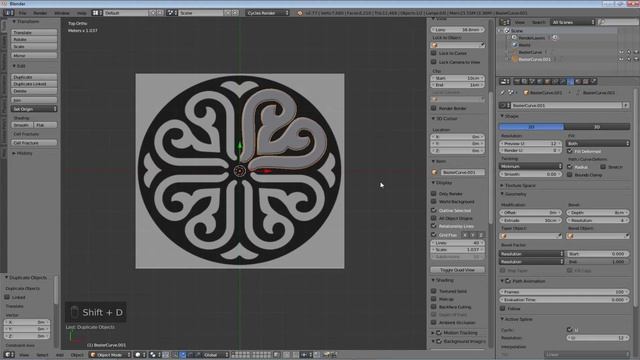
Task: Open the Object Data curve properties tab icon
Action: 571,82
